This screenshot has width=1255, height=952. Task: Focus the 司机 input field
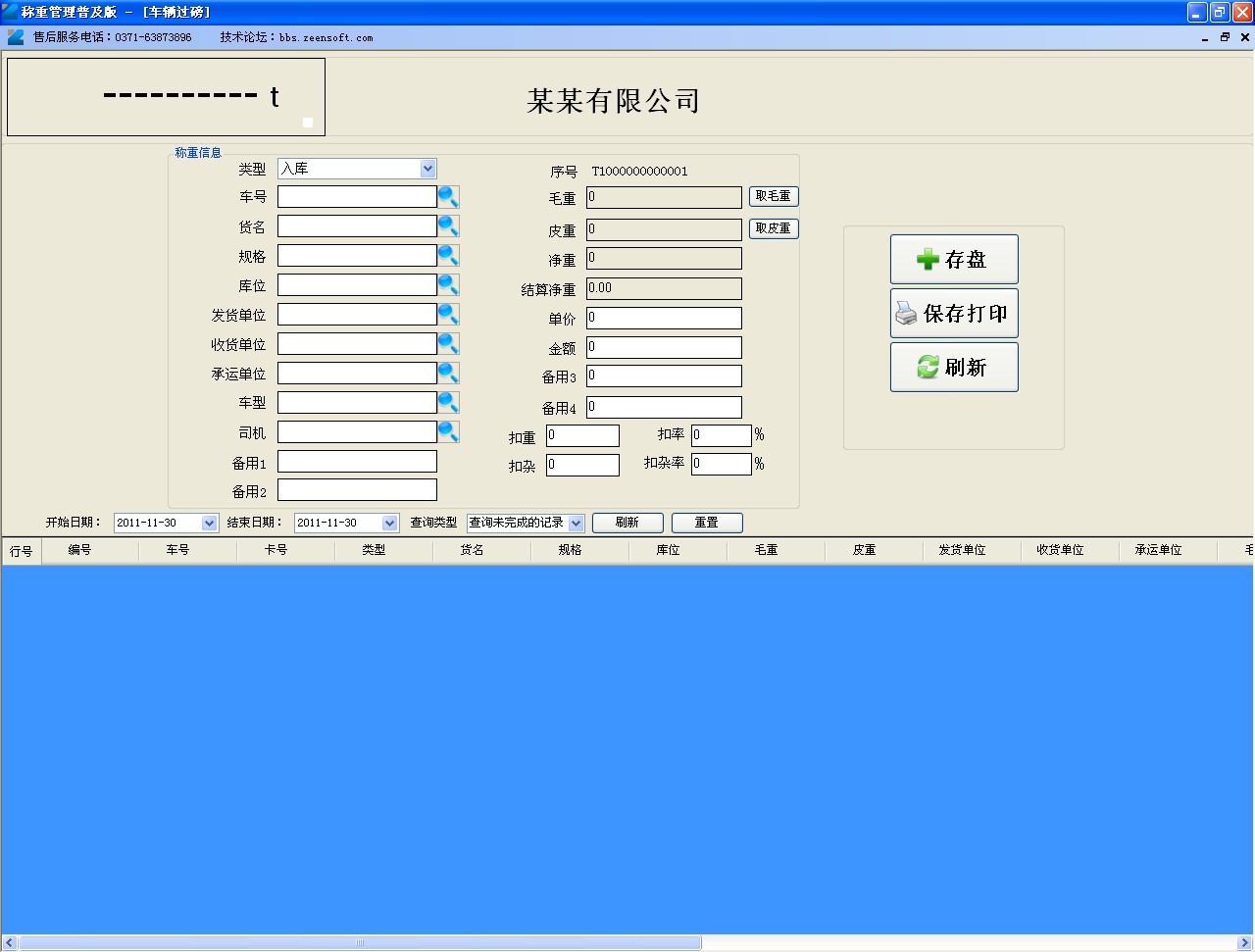tap(357, 432)
